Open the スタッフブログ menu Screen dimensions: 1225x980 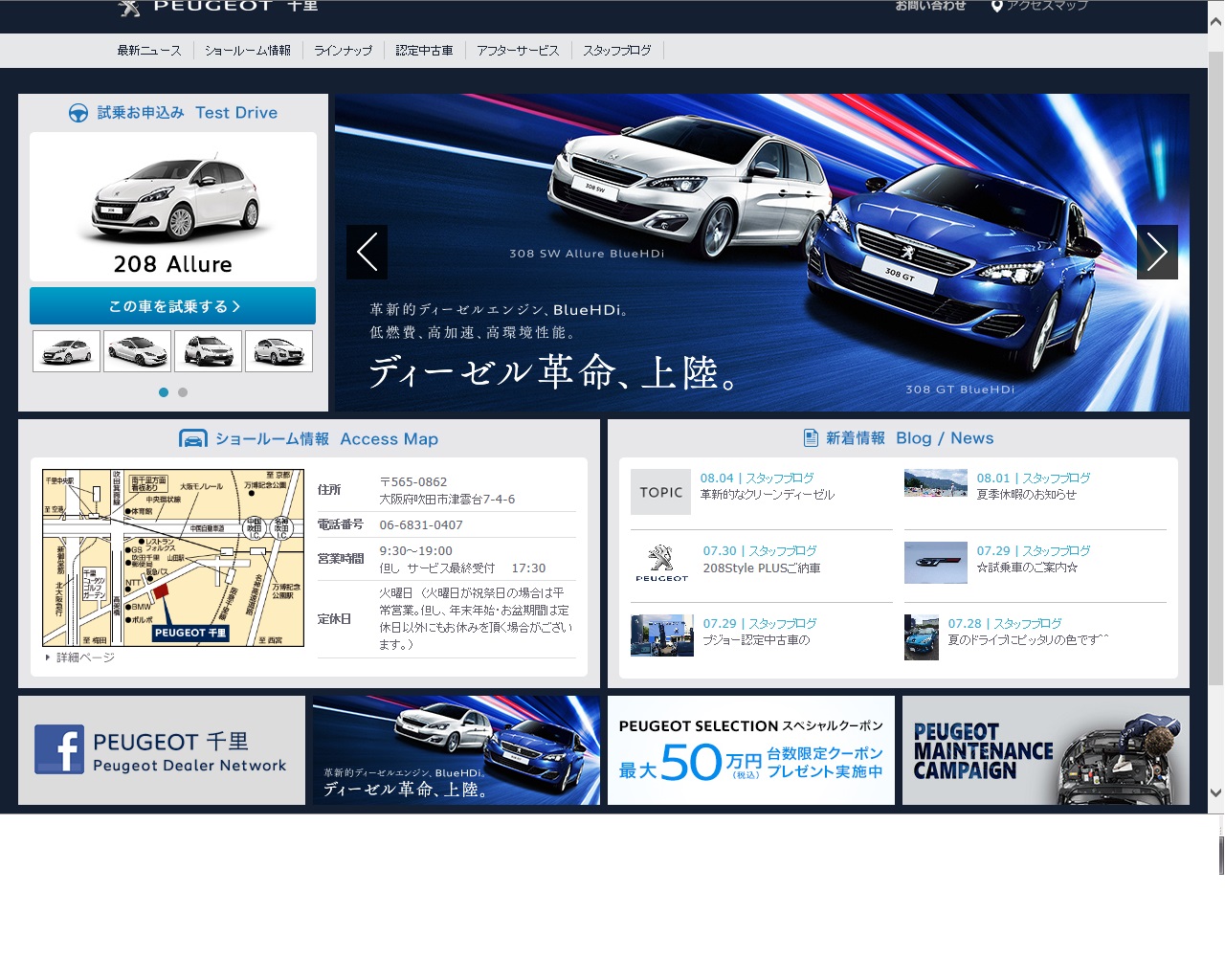[617, 51]
